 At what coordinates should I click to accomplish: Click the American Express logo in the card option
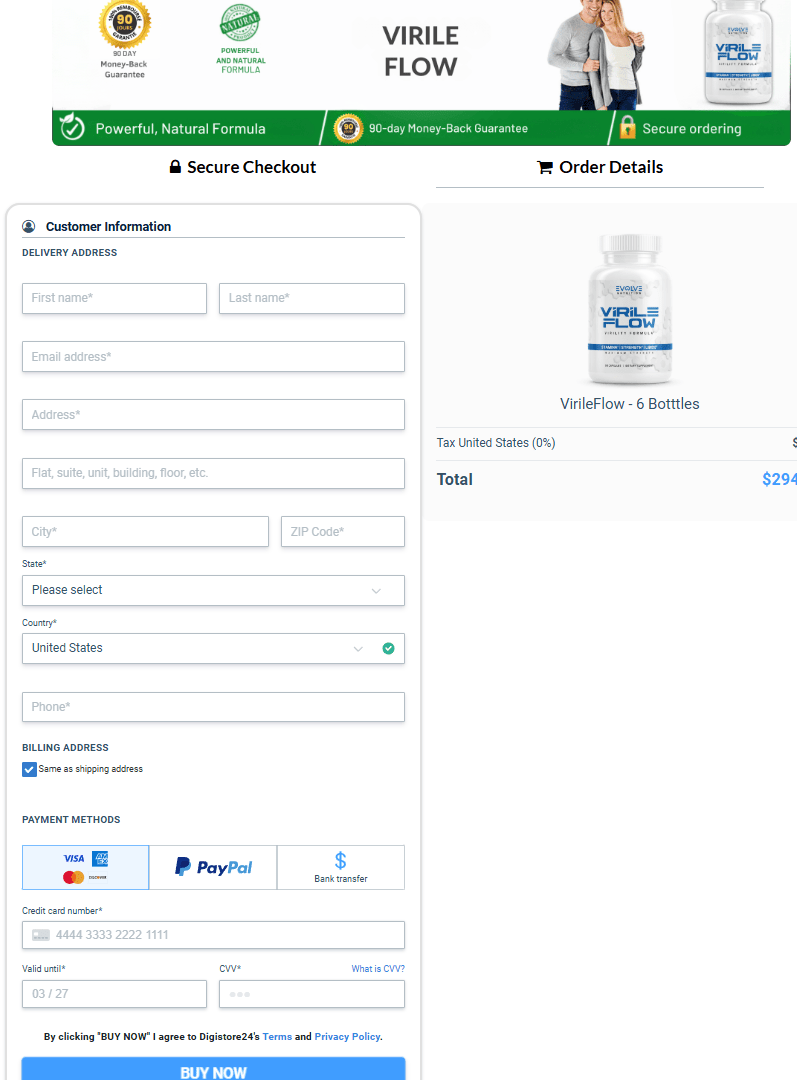[100, 859]
